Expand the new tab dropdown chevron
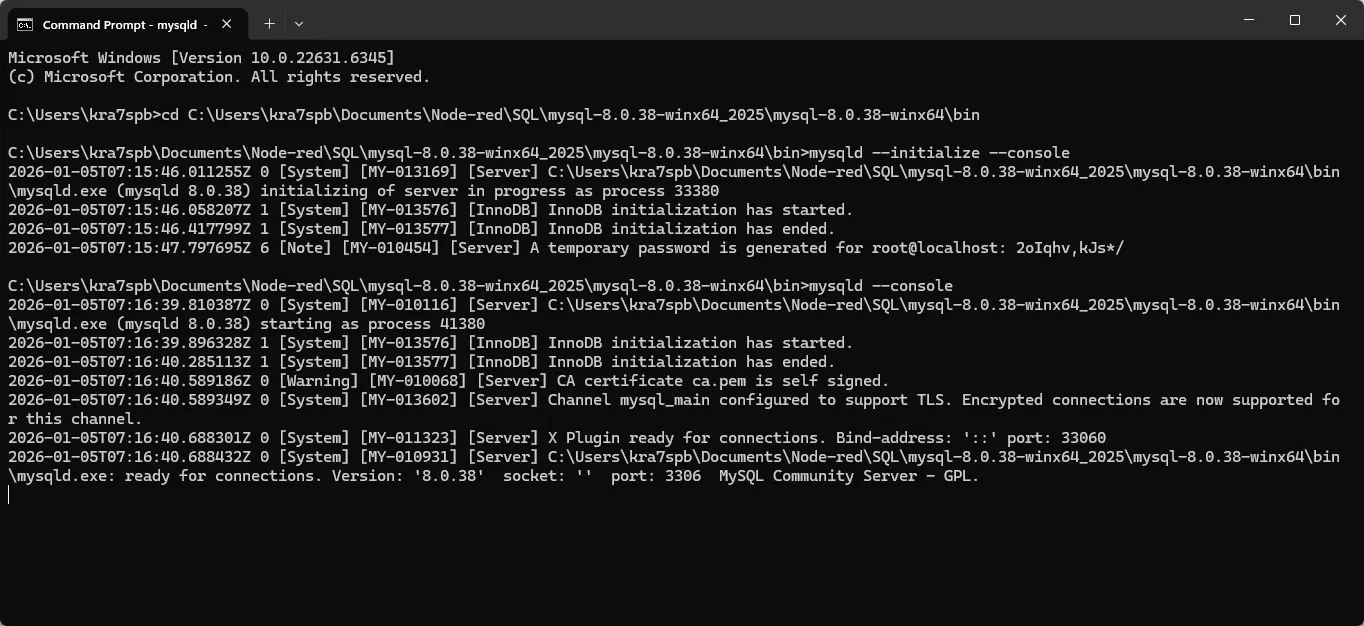1364x626 pixels. [x=299, y=23]
